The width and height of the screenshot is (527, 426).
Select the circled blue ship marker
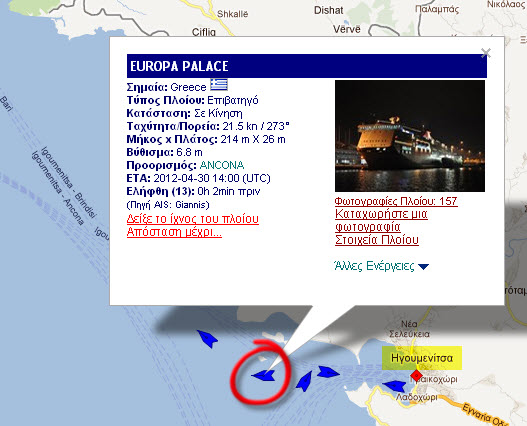(263, 375)
